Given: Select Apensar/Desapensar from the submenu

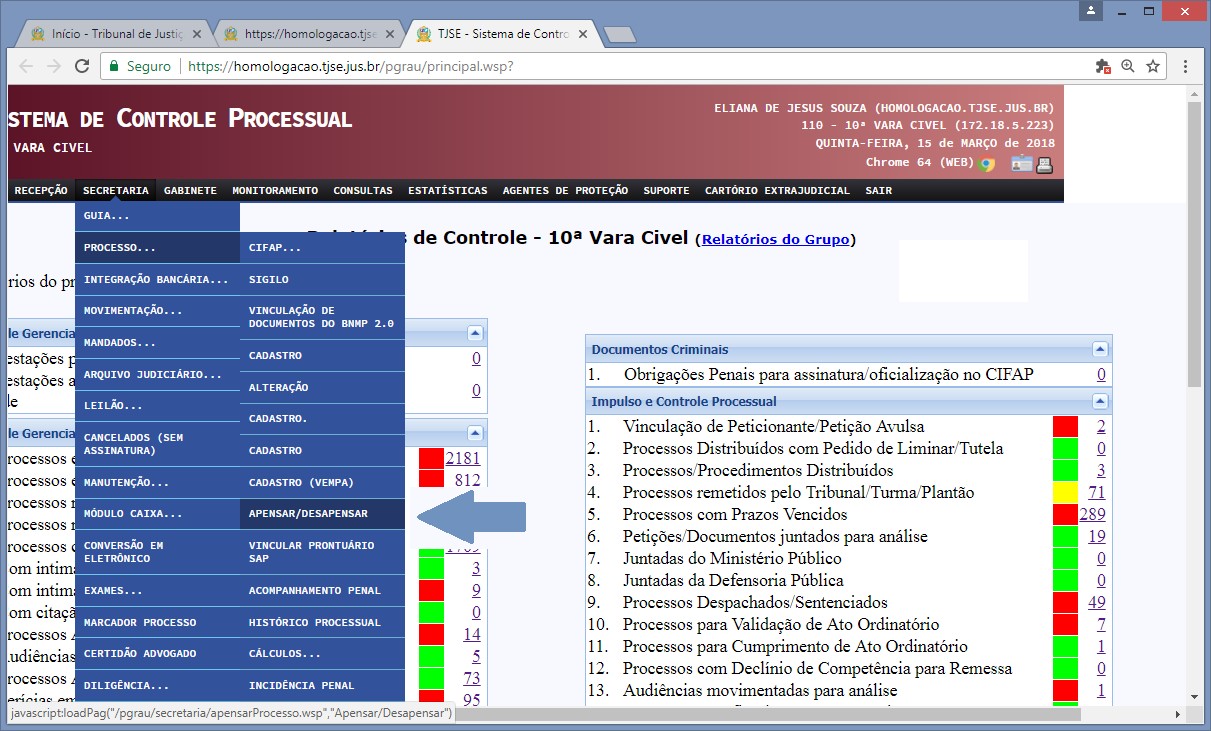Looking at the screenshot, I should [308, 514].
